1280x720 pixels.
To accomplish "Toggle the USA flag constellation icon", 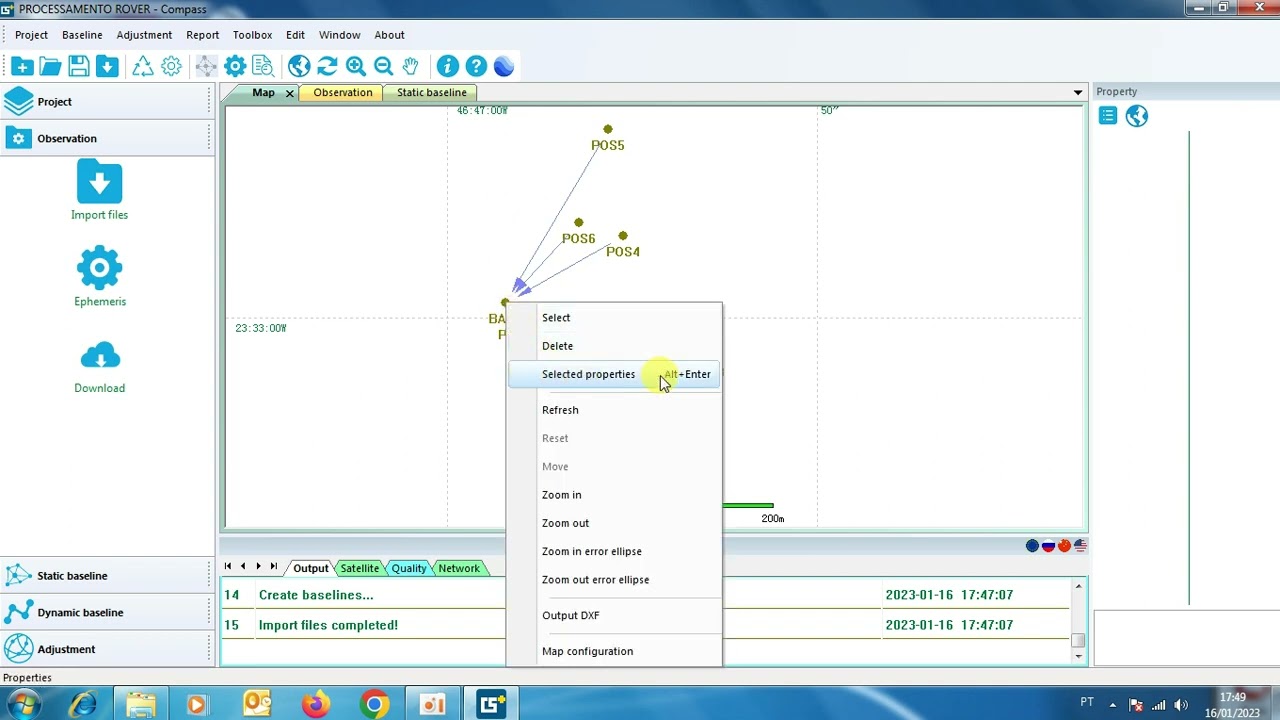I will tap(1080, 545).
